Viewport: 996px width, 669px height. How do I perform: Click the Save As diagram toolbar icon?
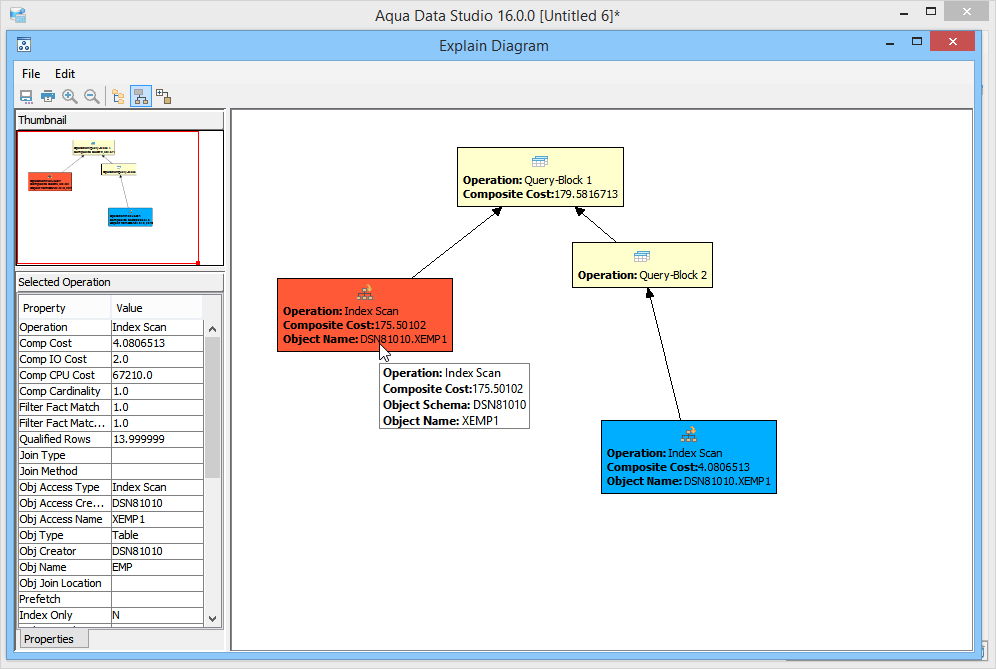26,97
